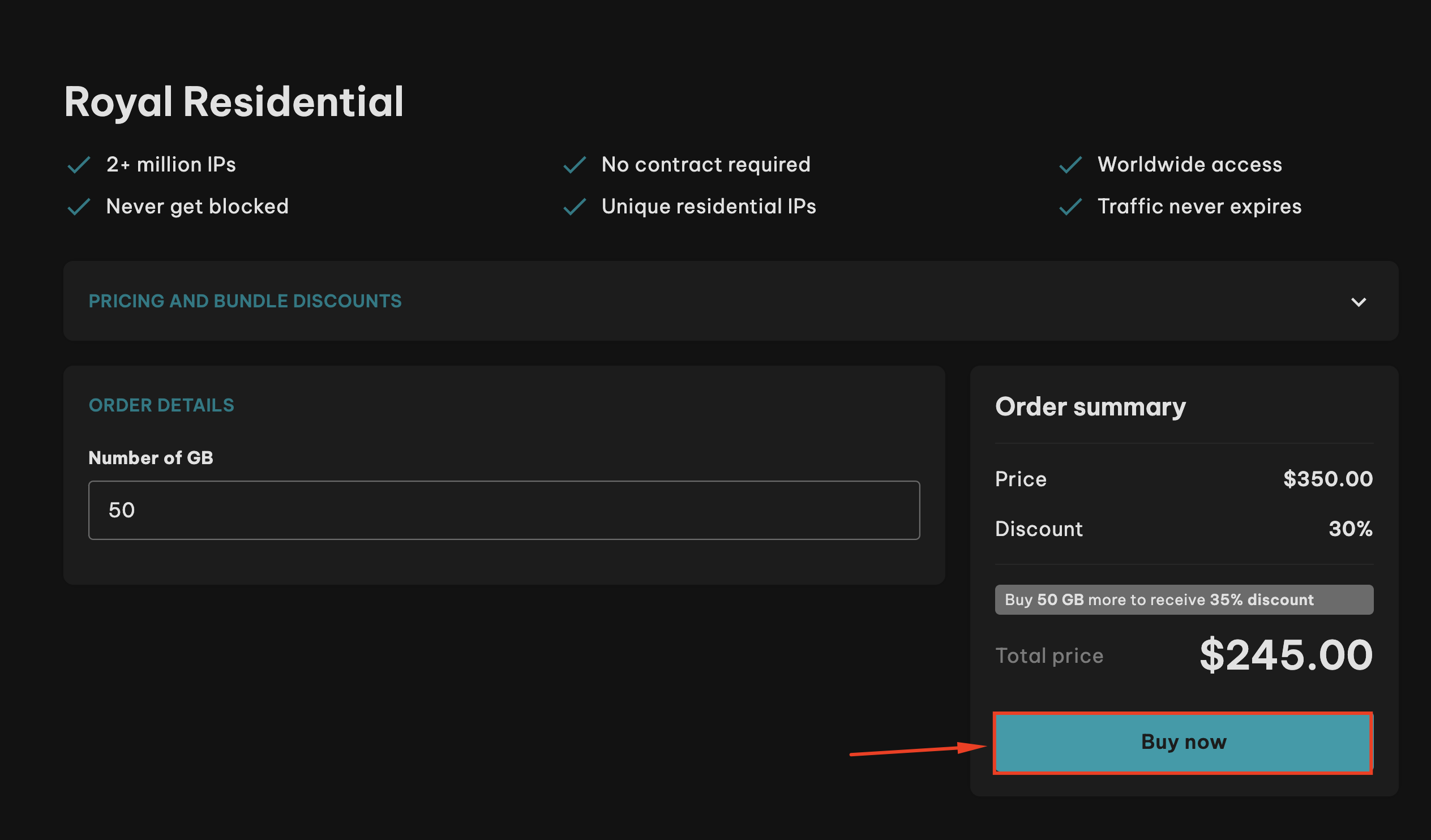This screenshot has width=1431, height=840.
Task: Collapse the pricing discounts panel via its chevron
Action: click(1360, 302)
